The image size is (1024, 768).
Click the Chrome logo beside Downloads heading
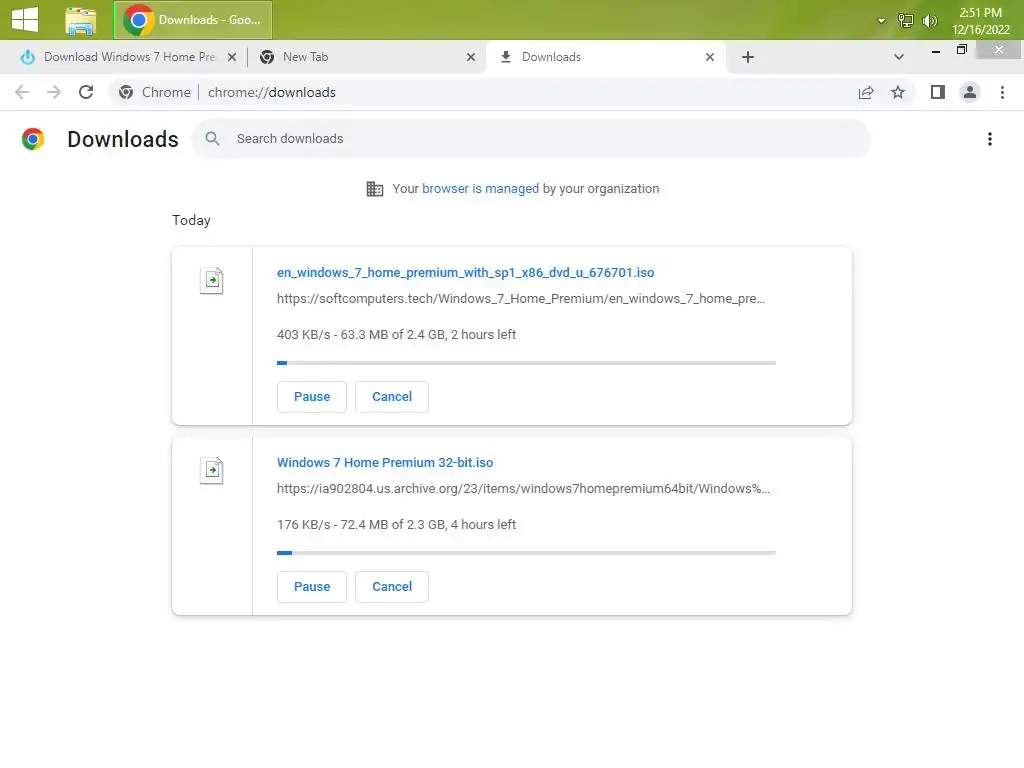33,138
